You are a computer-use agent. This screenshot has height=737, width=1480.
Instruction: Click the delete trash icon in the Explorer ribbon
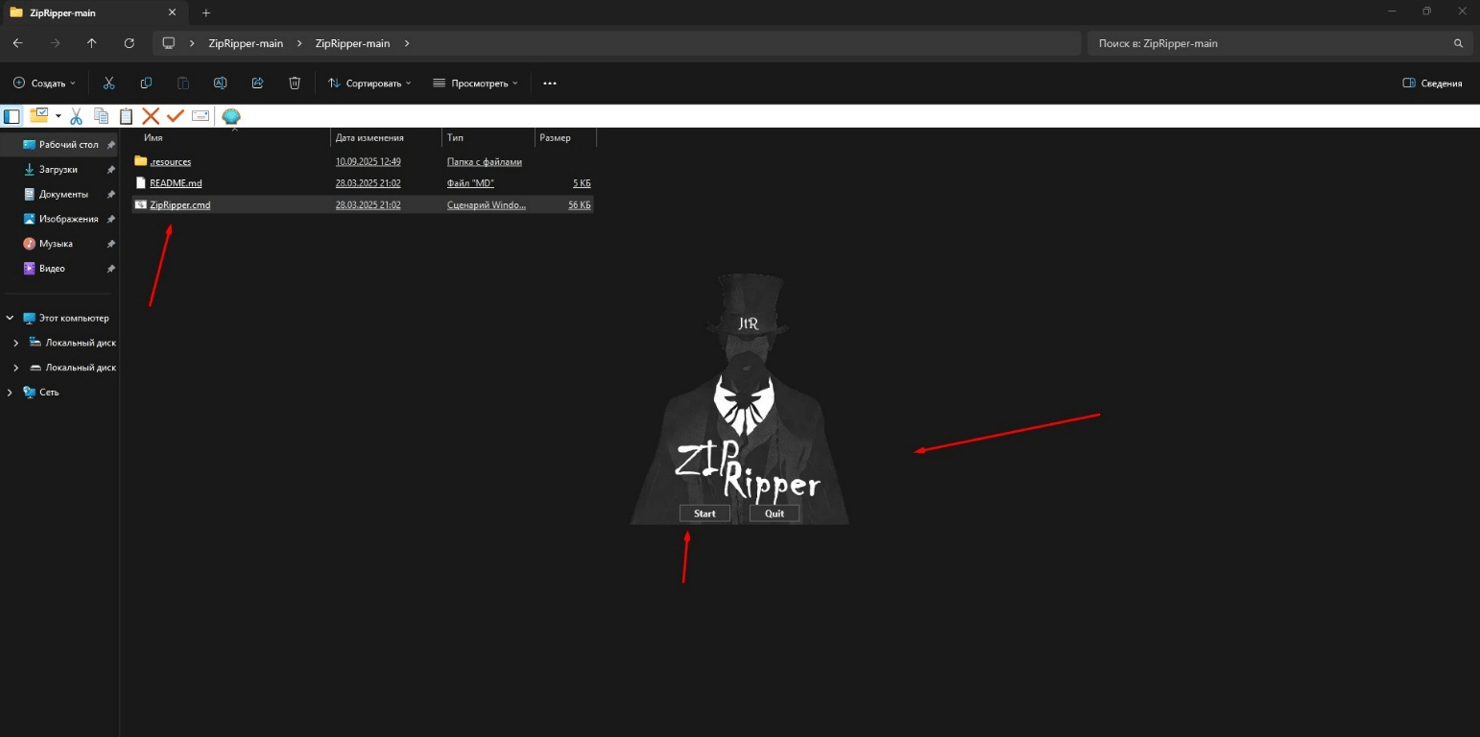(x=294, y=83)
